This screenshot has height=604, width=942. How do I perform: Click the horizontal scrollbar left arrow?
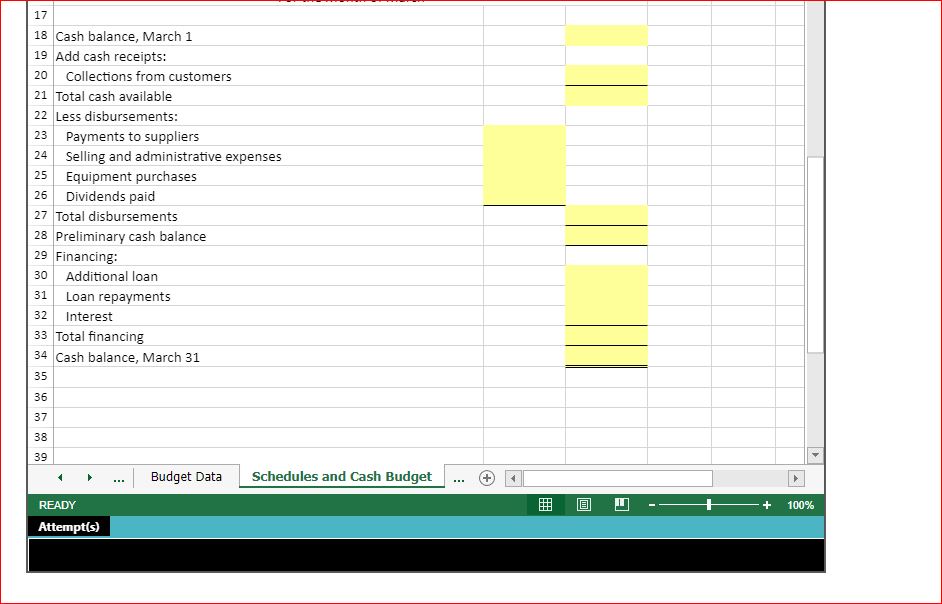click(512, 478)
